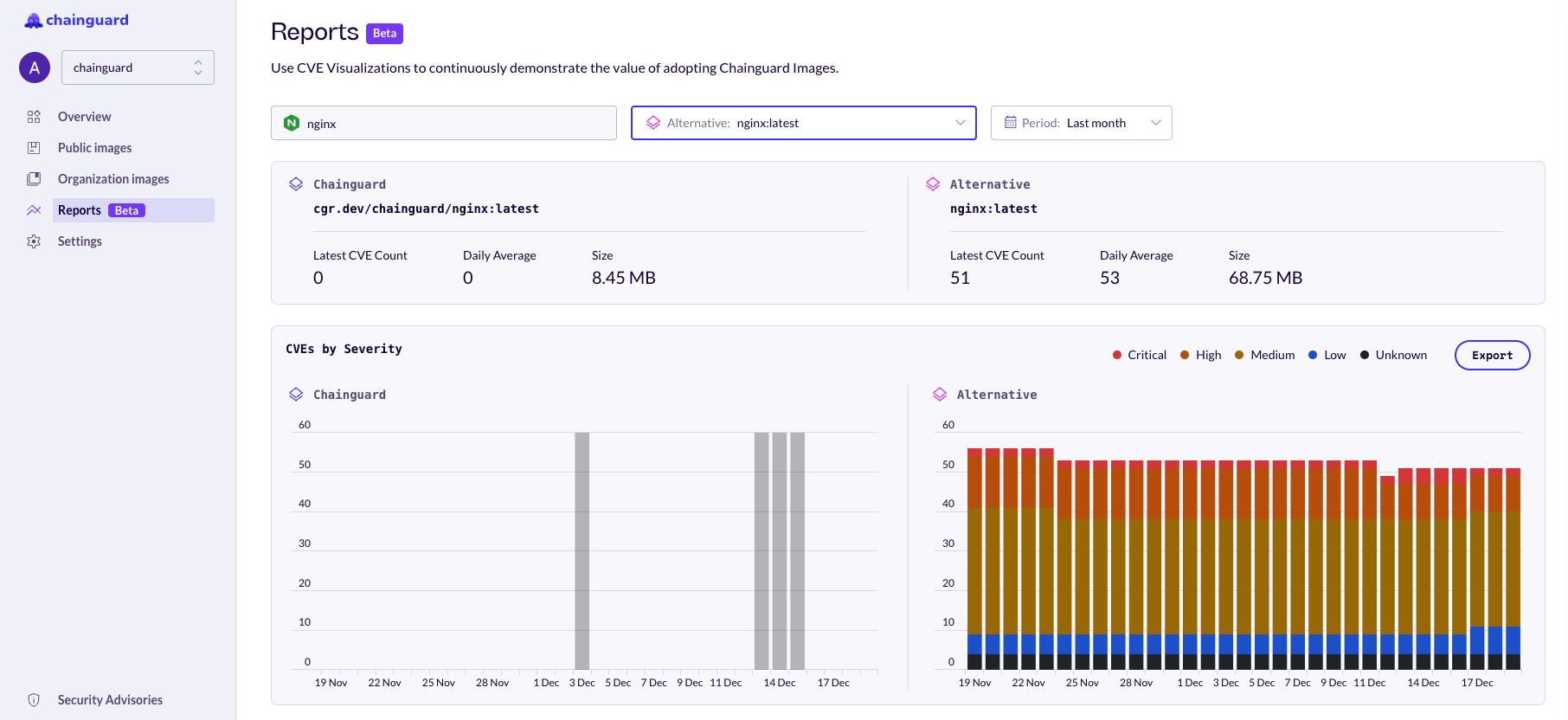
Task: Click the Export button
Action: (1493, 355)
